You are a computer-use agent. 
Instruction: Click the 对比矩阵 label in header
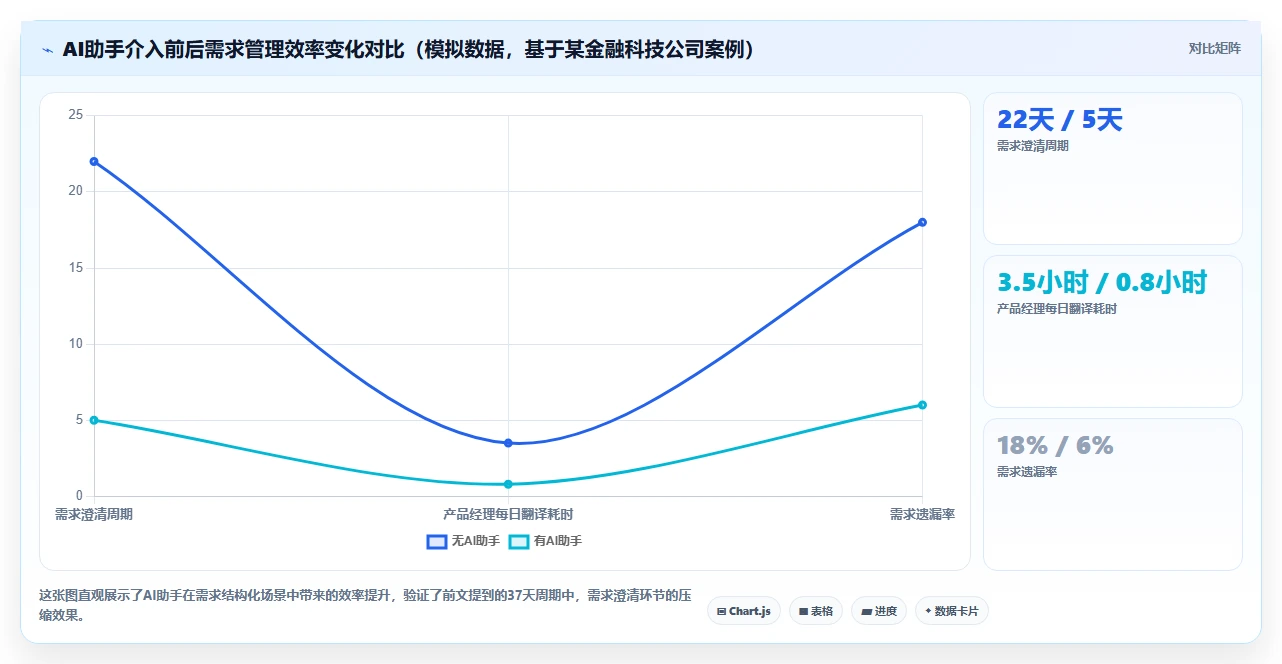(x=1214, y=48)
